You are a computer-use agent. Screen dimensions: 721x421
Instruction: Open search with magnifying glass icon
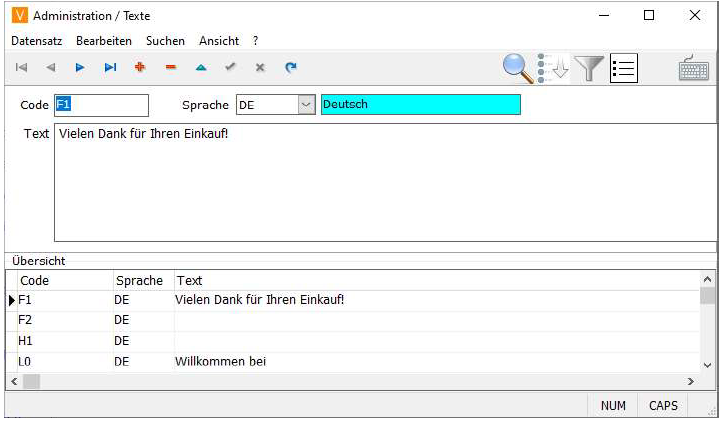click(x=518, y=68)
